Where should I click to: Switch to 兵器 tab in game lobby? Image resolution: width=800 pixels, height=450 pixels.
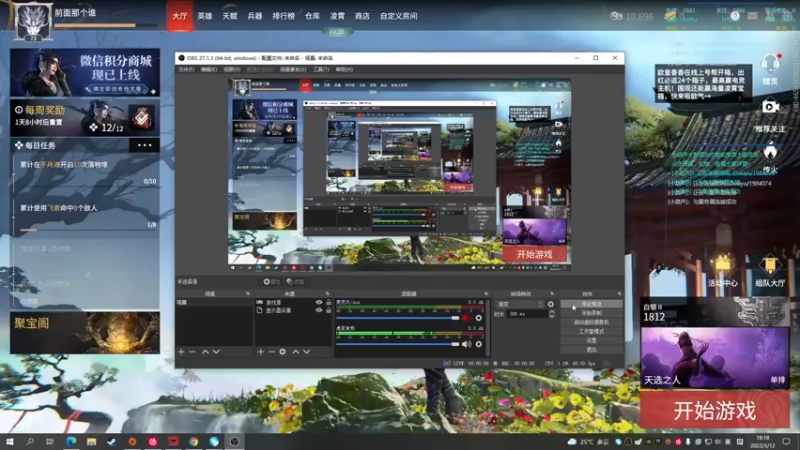pos(255,16)
